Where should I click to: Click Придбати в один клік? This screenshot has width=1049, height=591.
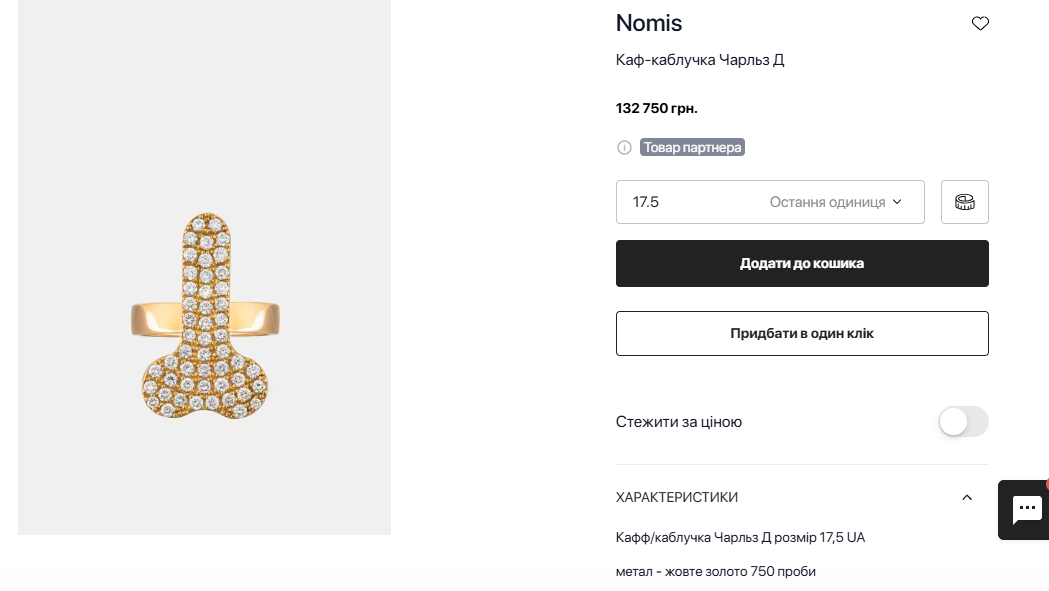pos(802,333)
